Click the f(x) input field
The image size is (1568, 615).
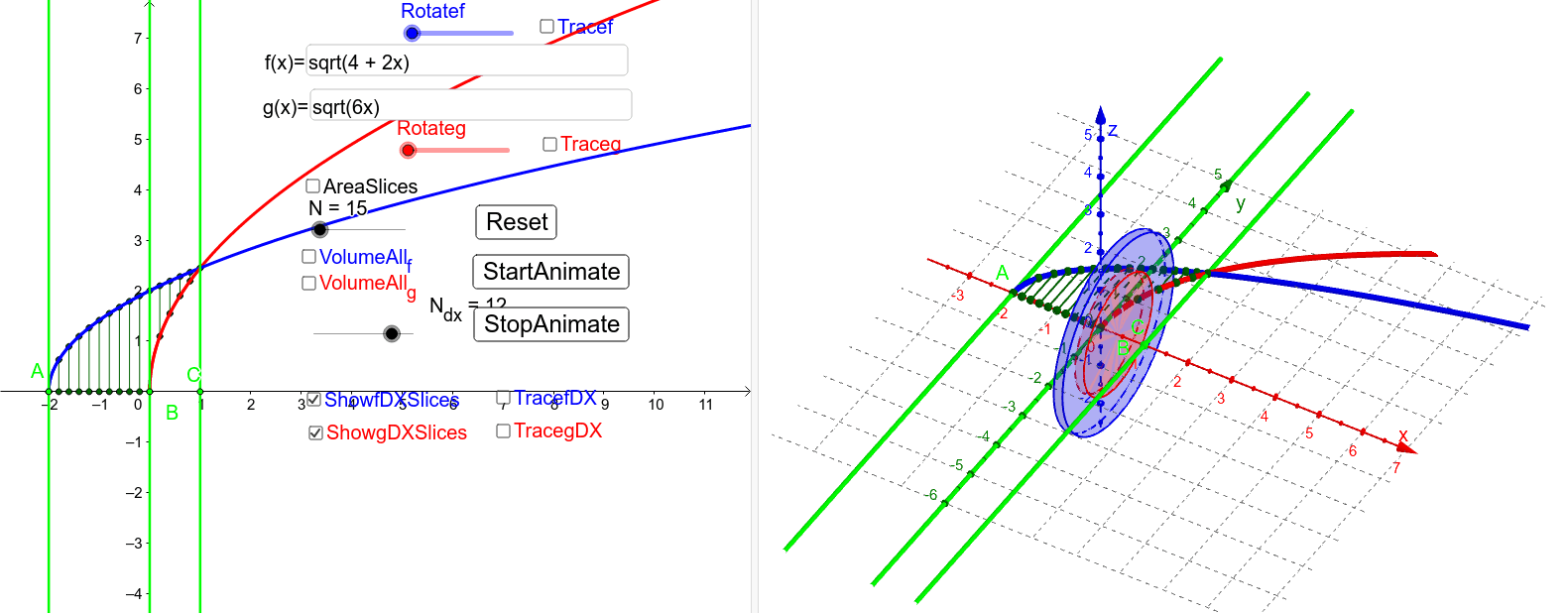(467, 61)
